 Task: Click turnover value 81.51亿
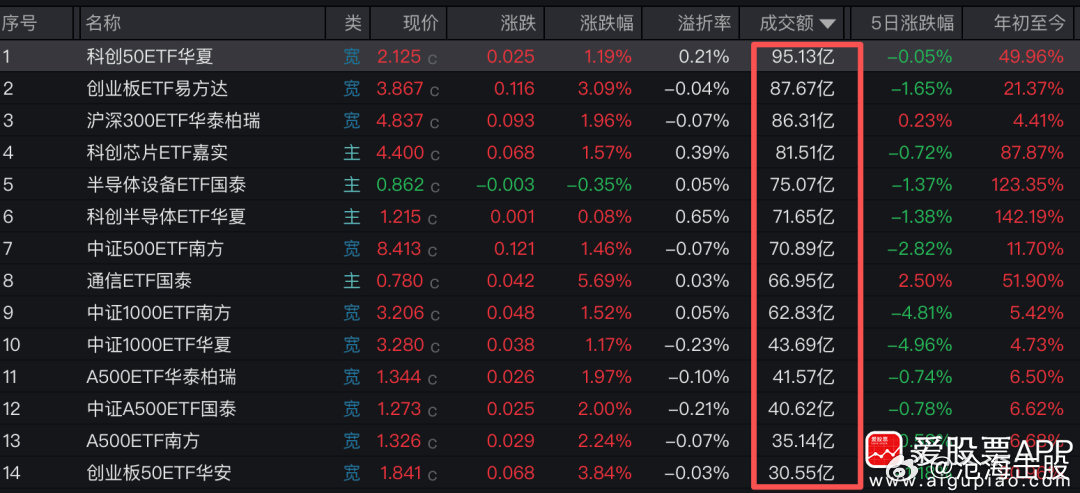[x=804, y=152]
